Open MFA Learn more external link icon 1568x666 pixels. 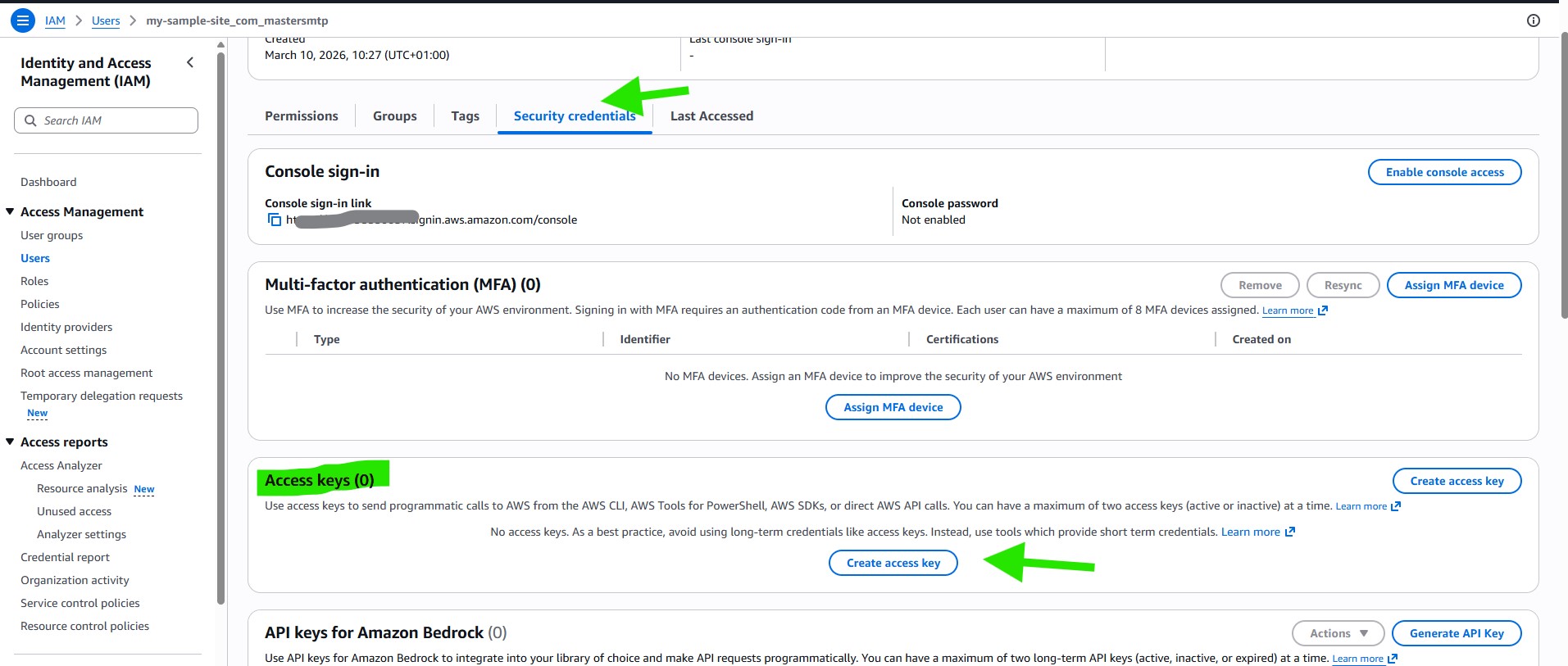click(x=1322, y=310)
